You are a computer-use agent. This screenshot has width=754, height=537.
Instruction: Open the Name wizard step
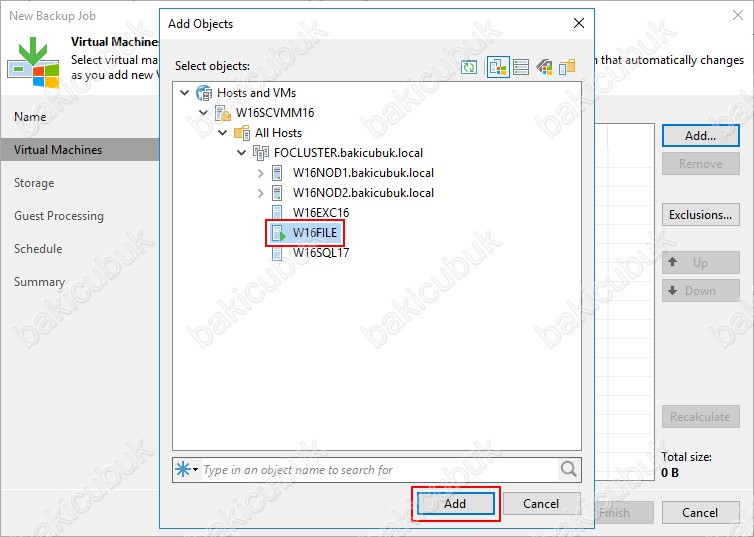coord(30,117)
